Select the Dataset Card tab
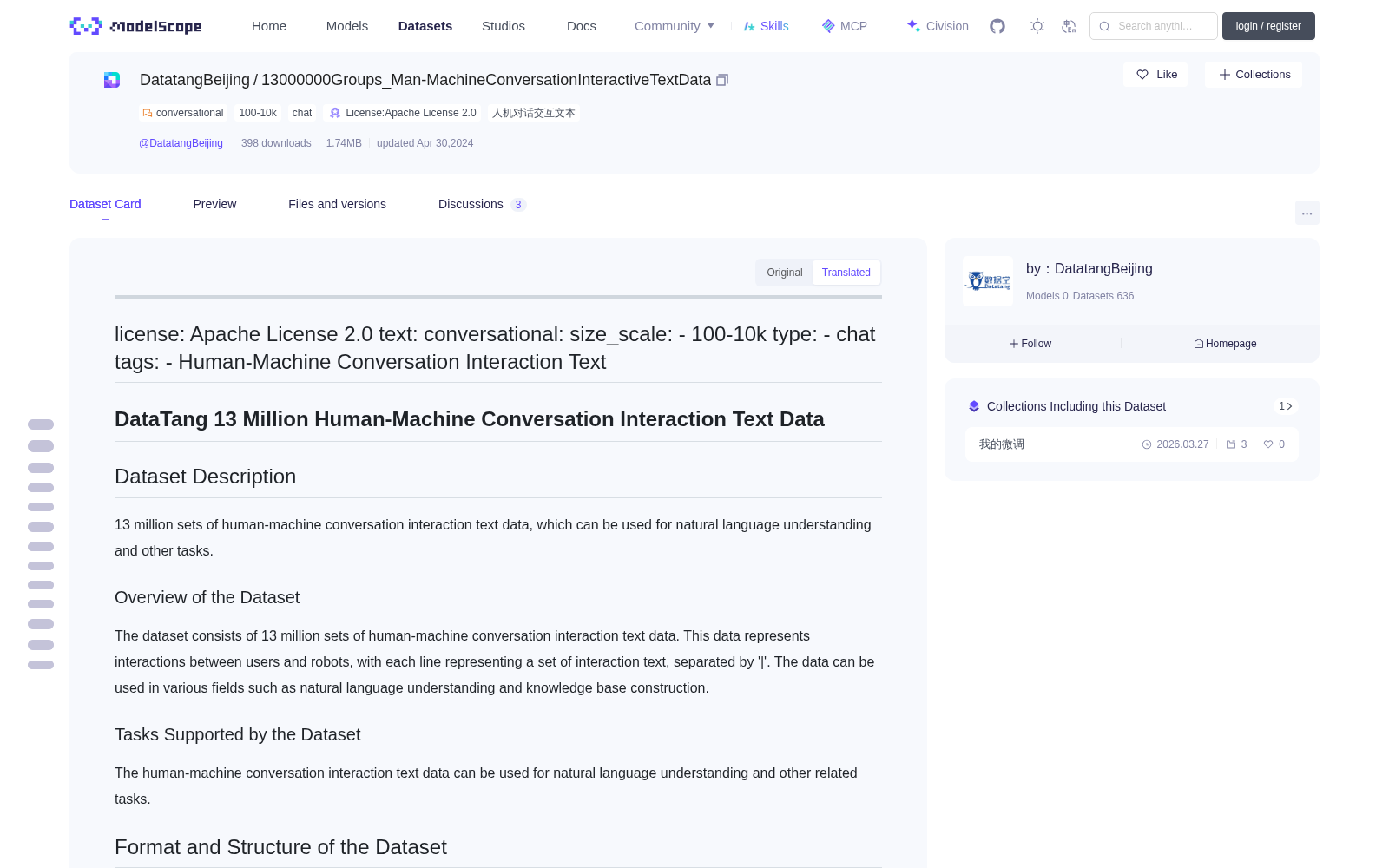 (105, 204)
